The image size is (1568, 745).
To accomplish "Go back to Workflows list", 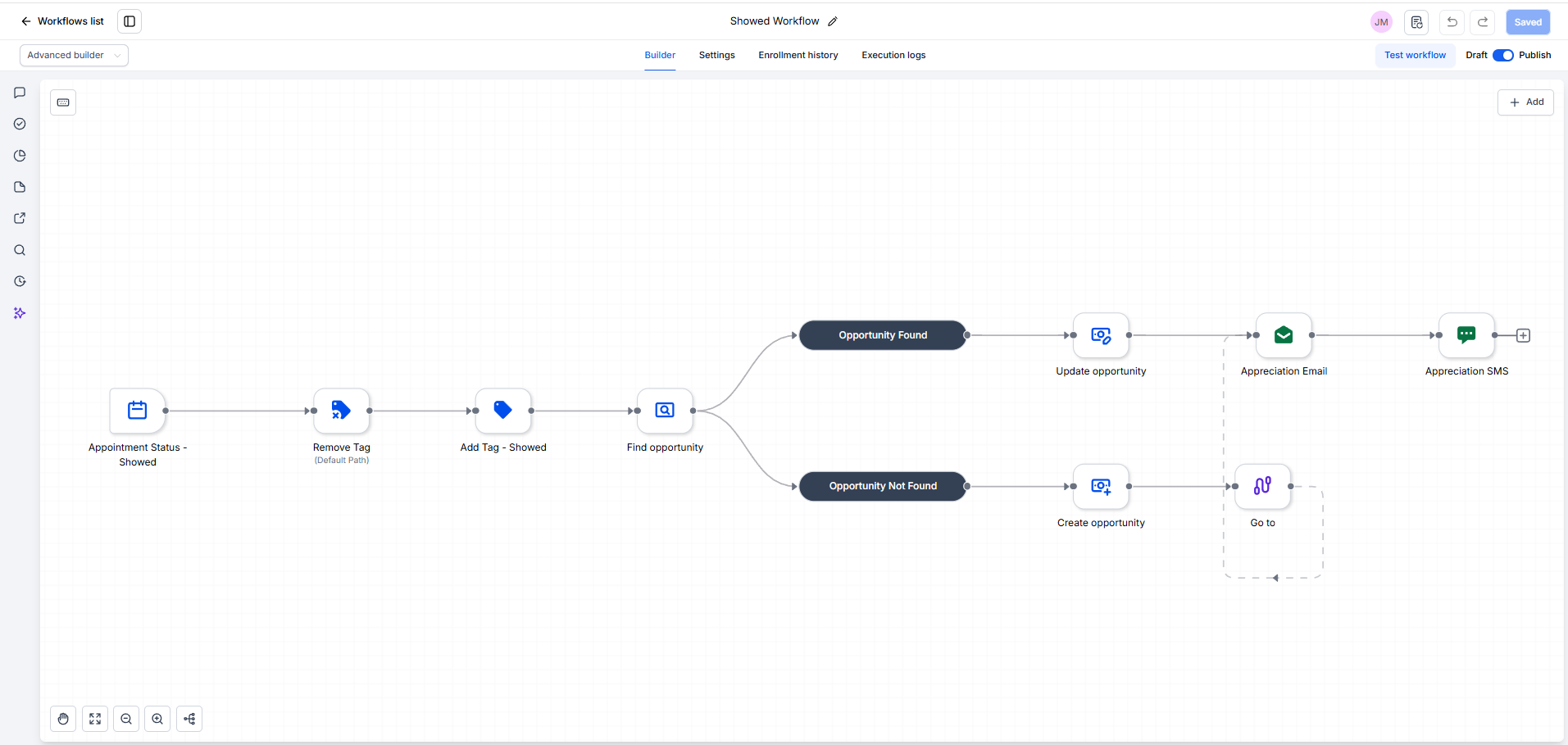I will [x=62, y=21].
